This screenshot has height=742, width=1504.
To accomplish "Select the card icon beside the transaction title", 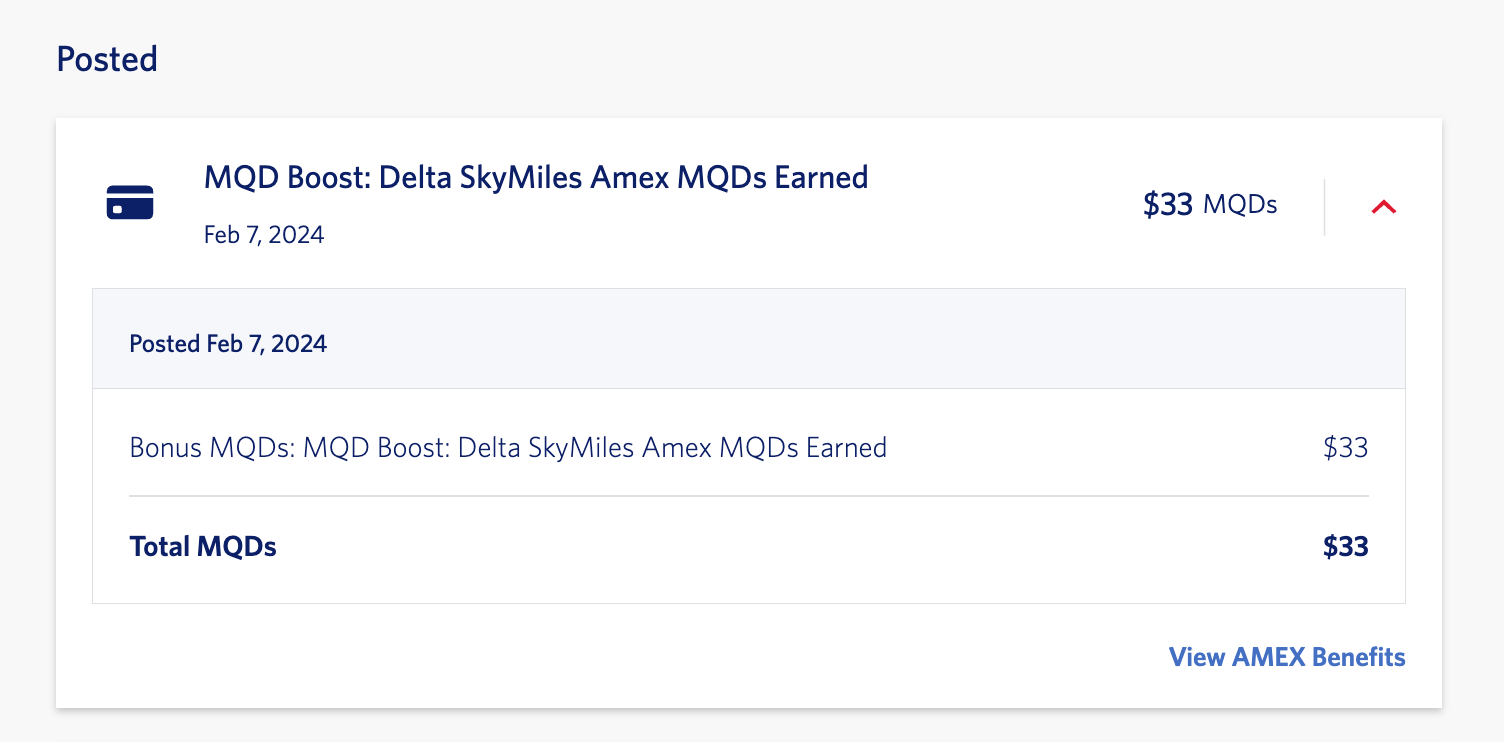I will 129,202.
